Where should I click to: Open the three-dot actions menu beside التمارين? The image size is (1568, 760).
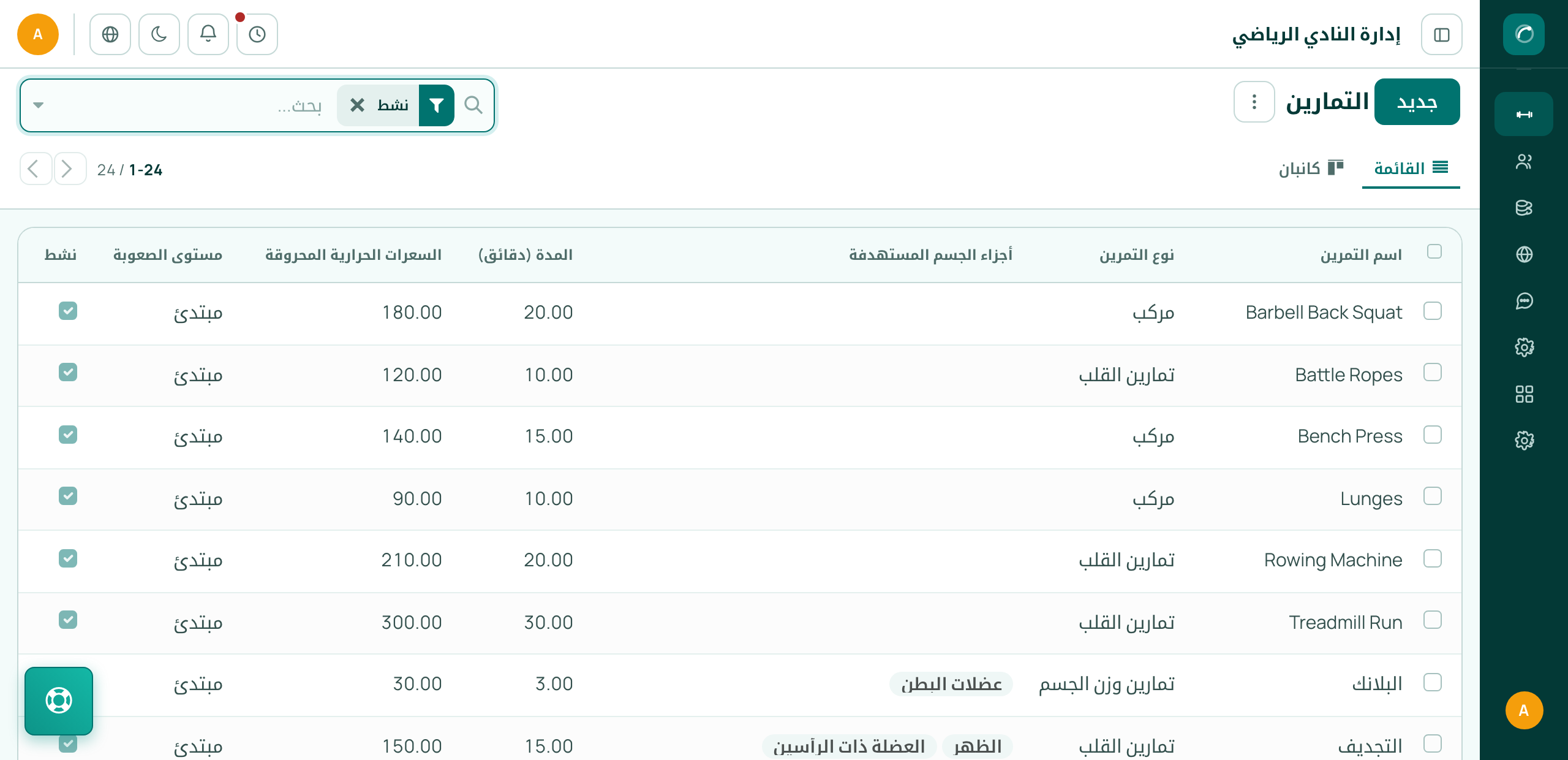[x=1254, y=102]
